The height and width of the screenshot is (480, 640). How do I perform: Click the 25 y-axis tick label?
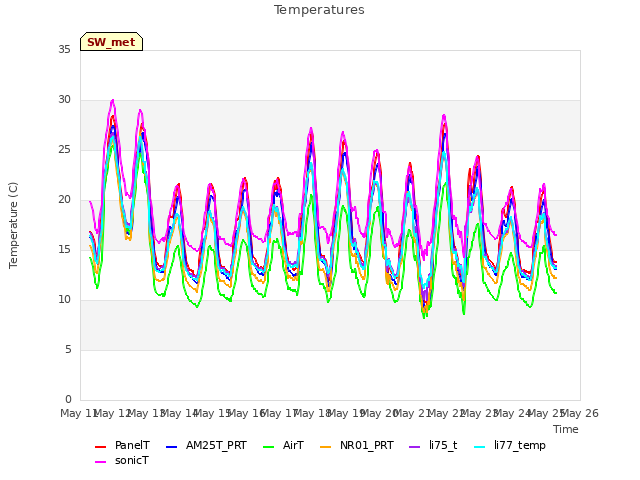[64, 150]
